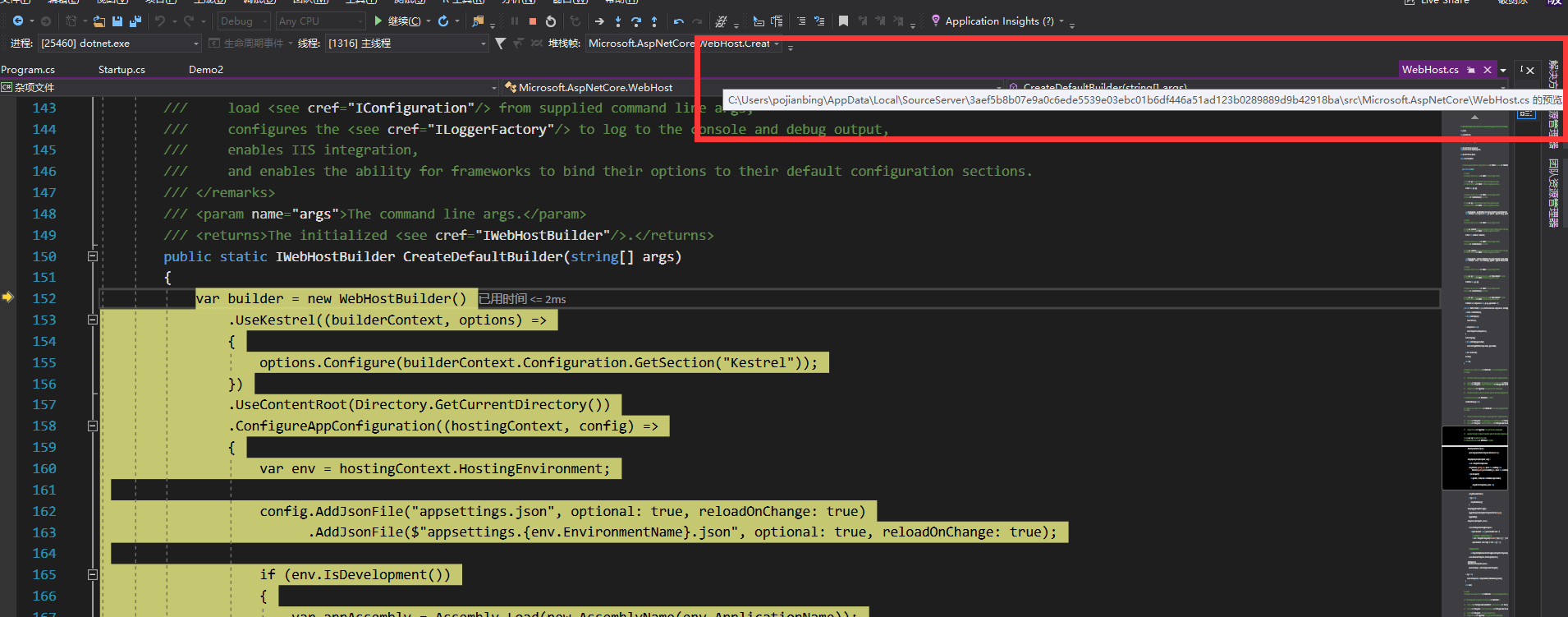This screenshot has width=1568, height=617.
Task: Click the Undo arrow icon
Action: coord(160,21)
